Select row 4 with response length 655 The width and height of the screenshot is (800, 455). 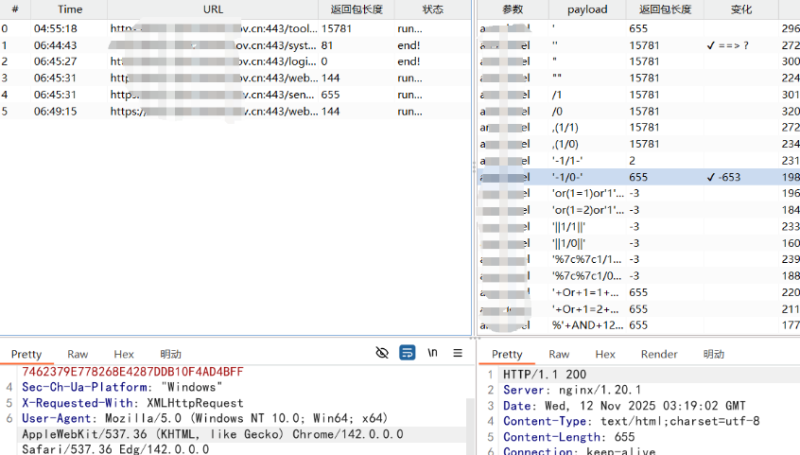click(235, 95)
